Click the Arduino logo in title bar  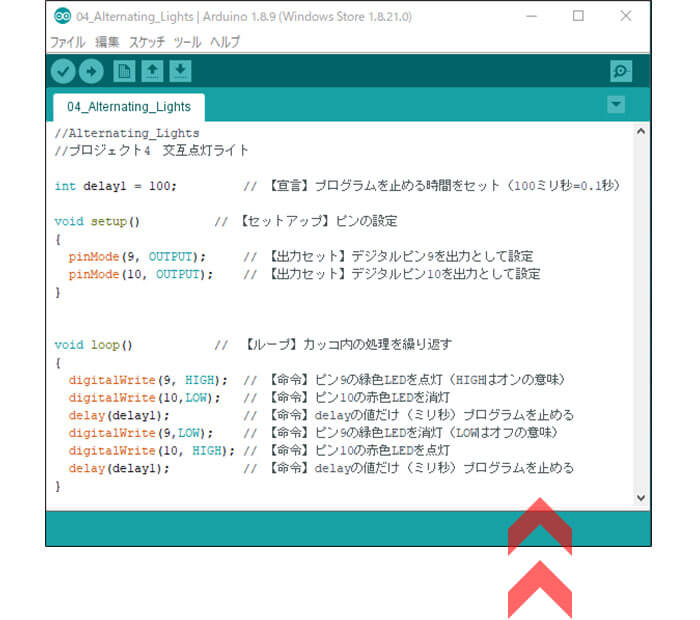coord(62,16)
